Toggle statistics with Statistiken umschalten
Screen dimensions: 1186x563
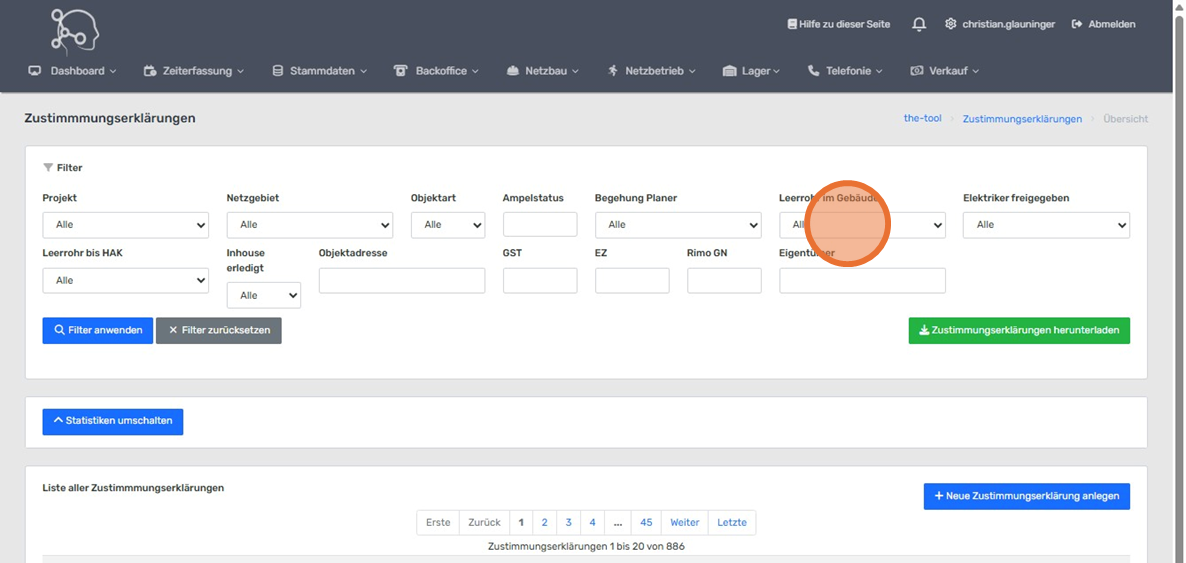click(112, 421)
